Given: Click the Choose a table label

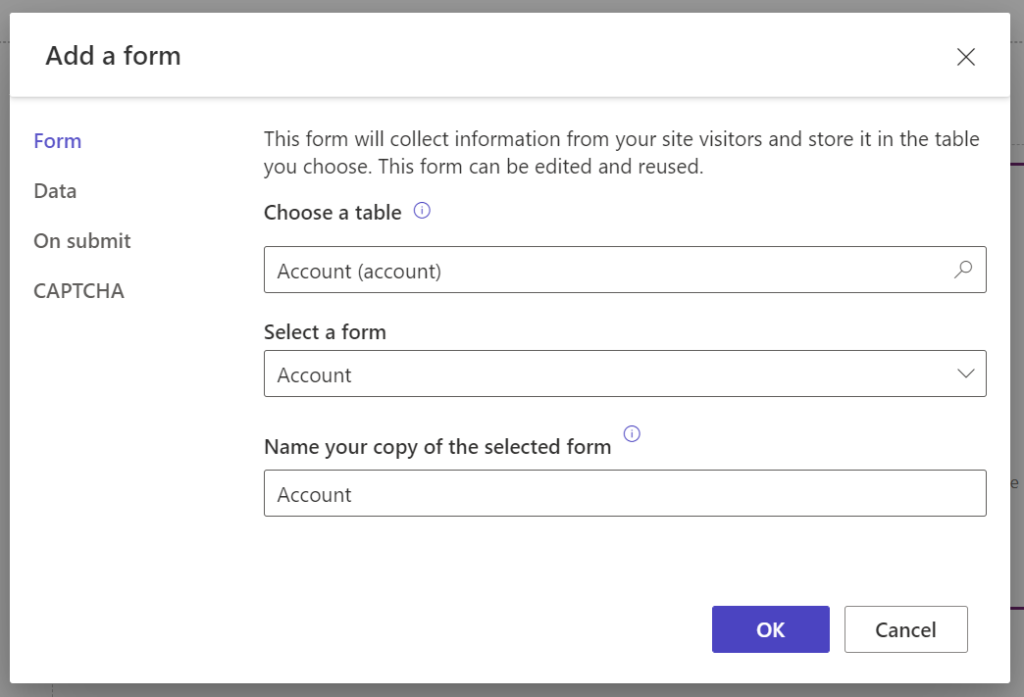Looking at the screenshot, I should [x=332, y=212].
